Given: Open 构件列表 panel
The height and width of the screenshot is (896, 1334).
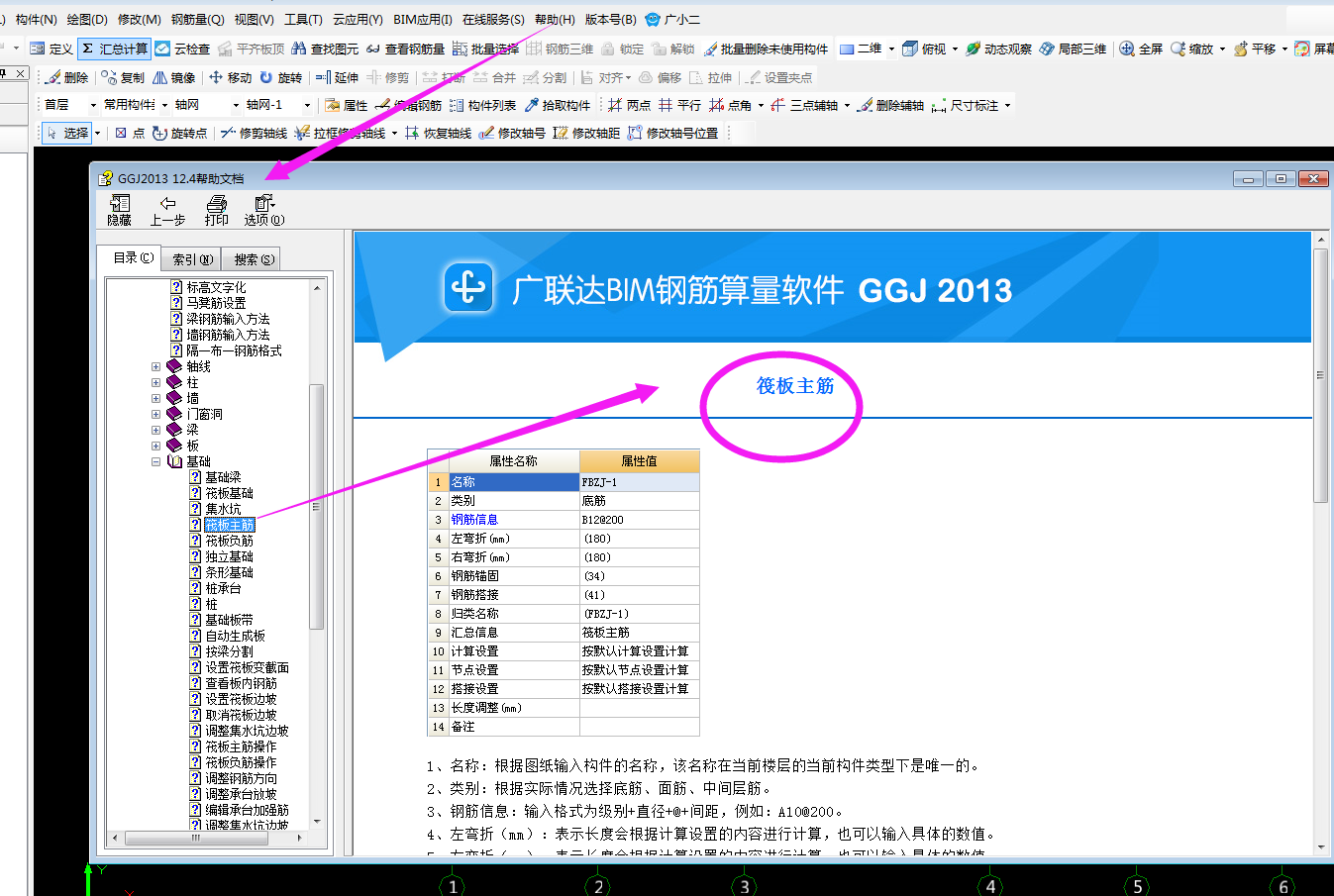Looking at the screenshot, I should 482,105.
